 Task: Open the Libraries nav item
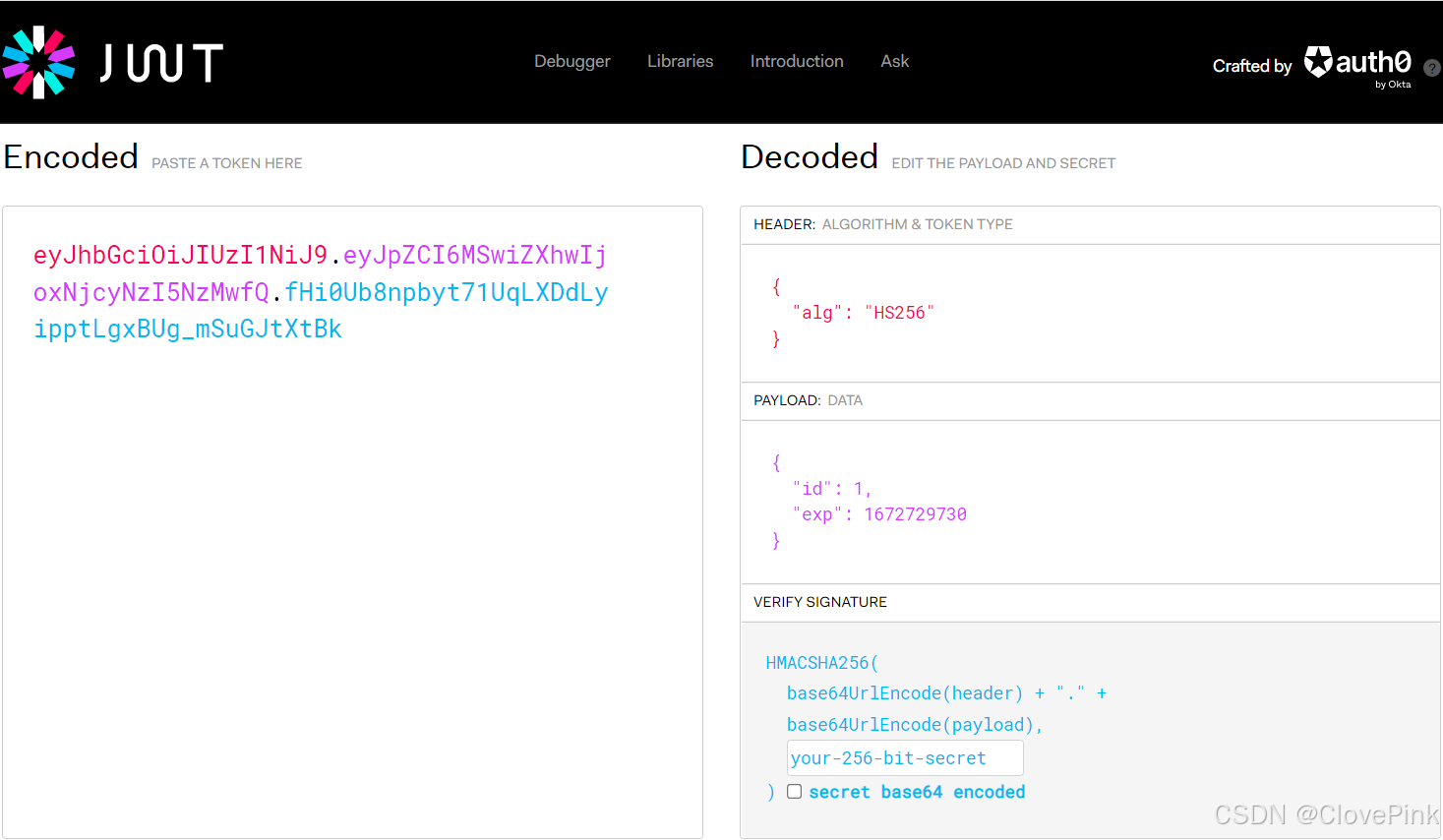click(681, 61)
